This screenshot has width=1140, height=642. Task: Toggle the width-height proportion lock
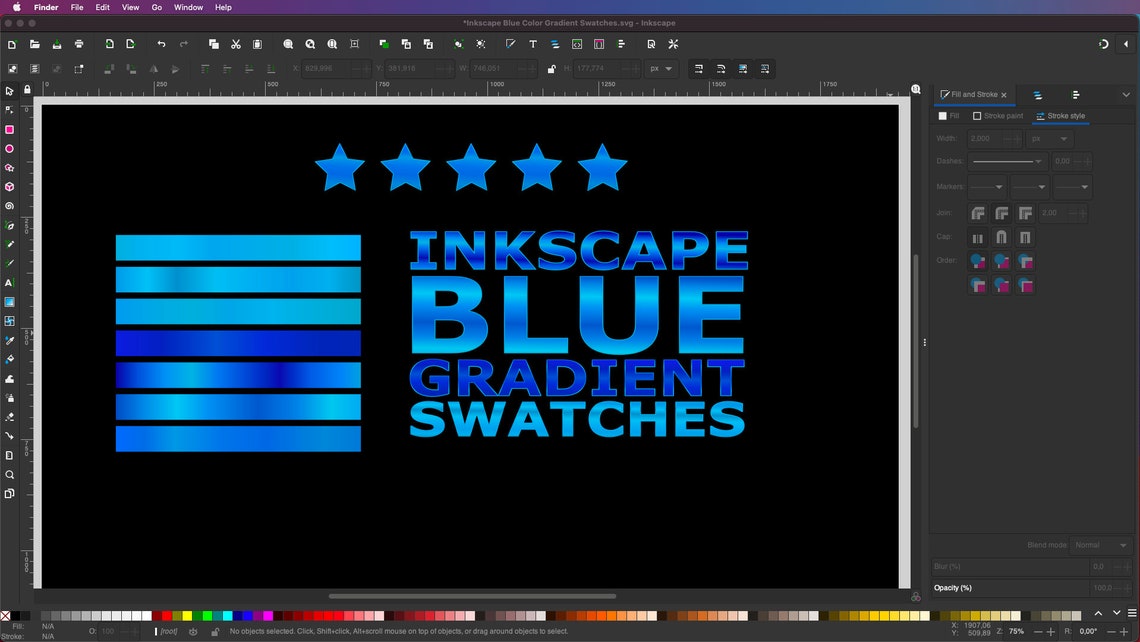[552, 69]
